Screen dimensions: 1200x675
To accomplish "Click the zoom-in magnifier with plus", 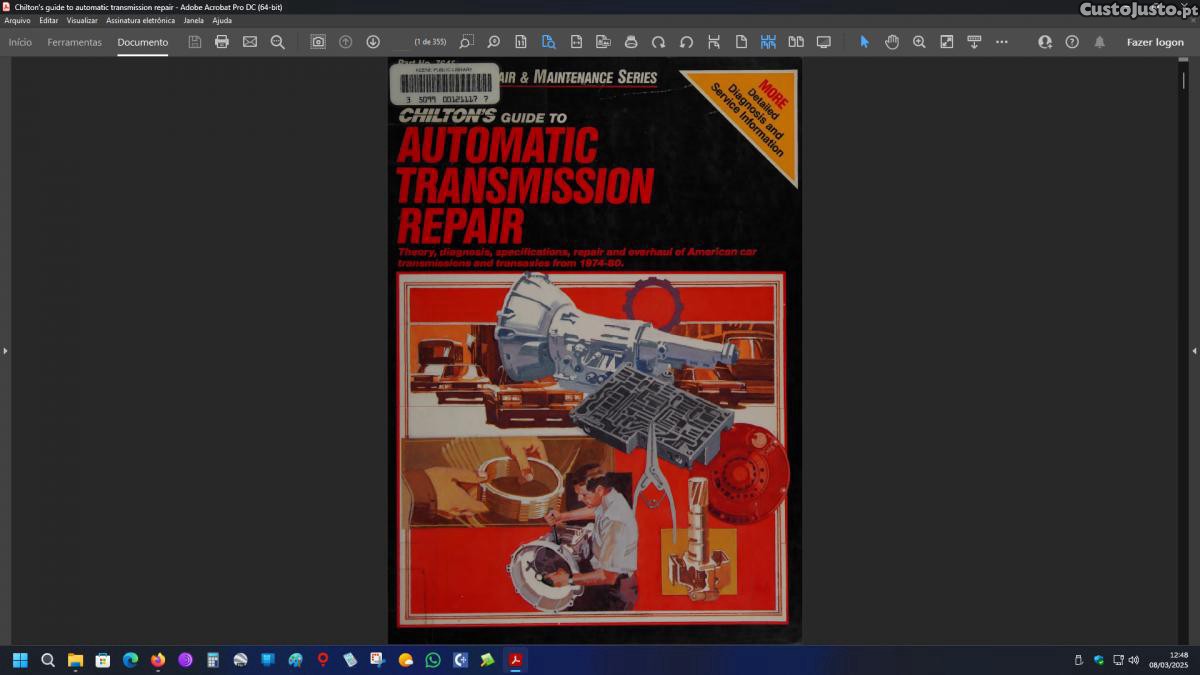I will pyautogui.click(x=919, y=42).
